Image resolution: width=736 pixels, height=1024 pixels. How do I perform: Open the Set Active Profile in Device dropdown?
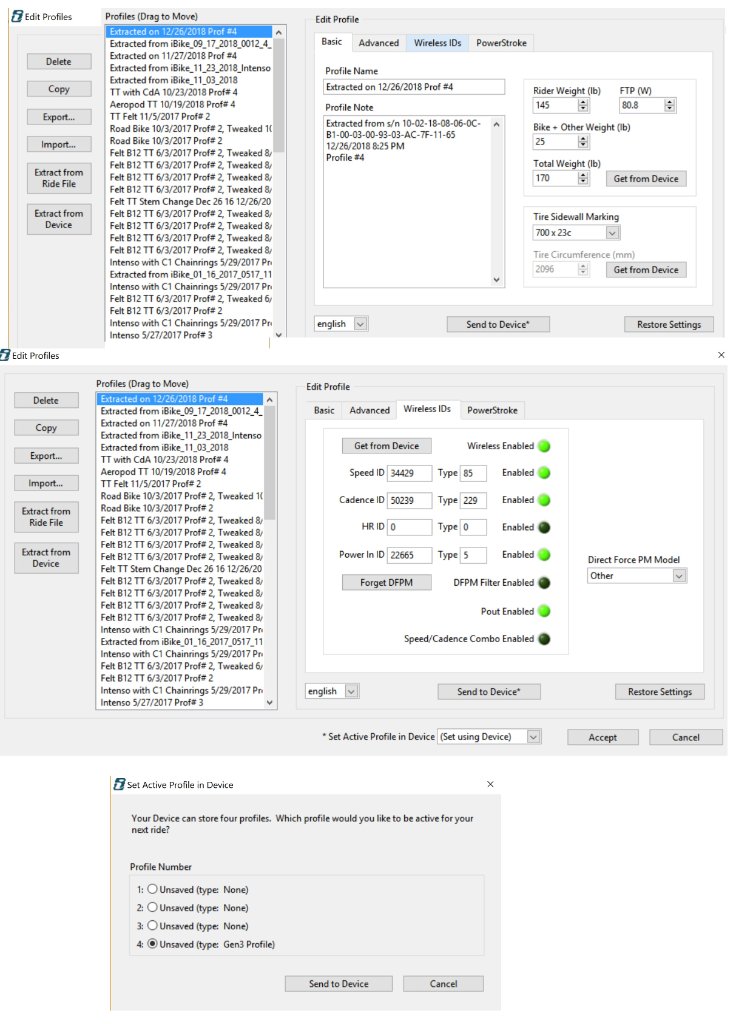click(x=533, y=737)
